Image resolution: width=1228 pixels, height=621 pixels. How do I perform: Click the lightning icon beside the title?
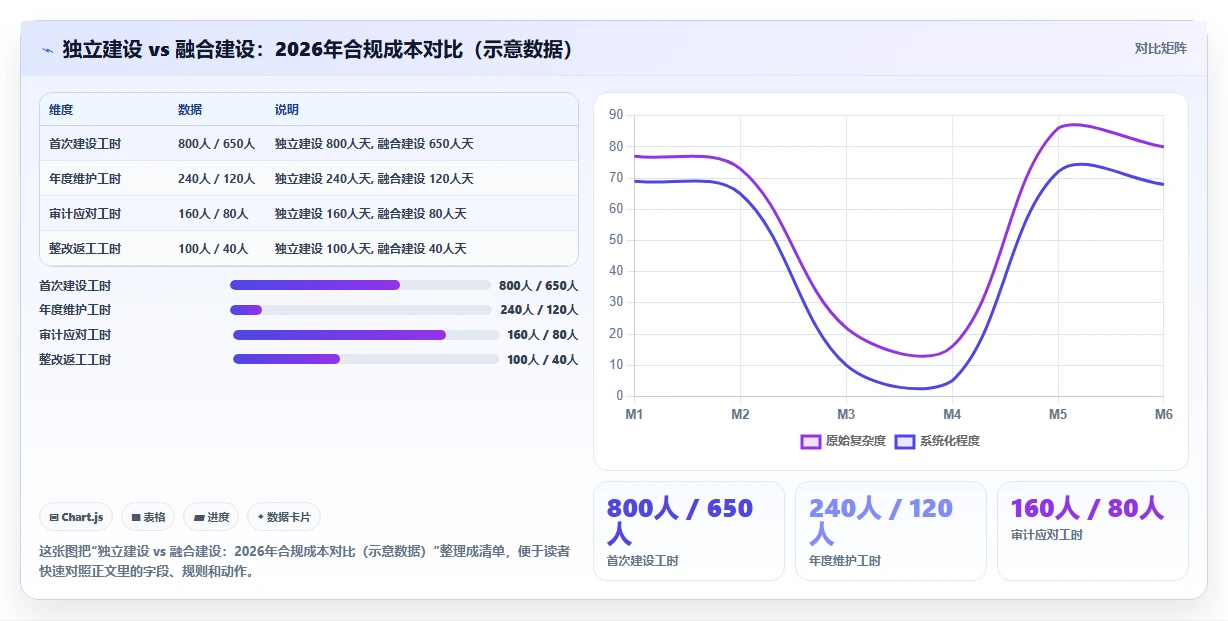click(47, 50)
